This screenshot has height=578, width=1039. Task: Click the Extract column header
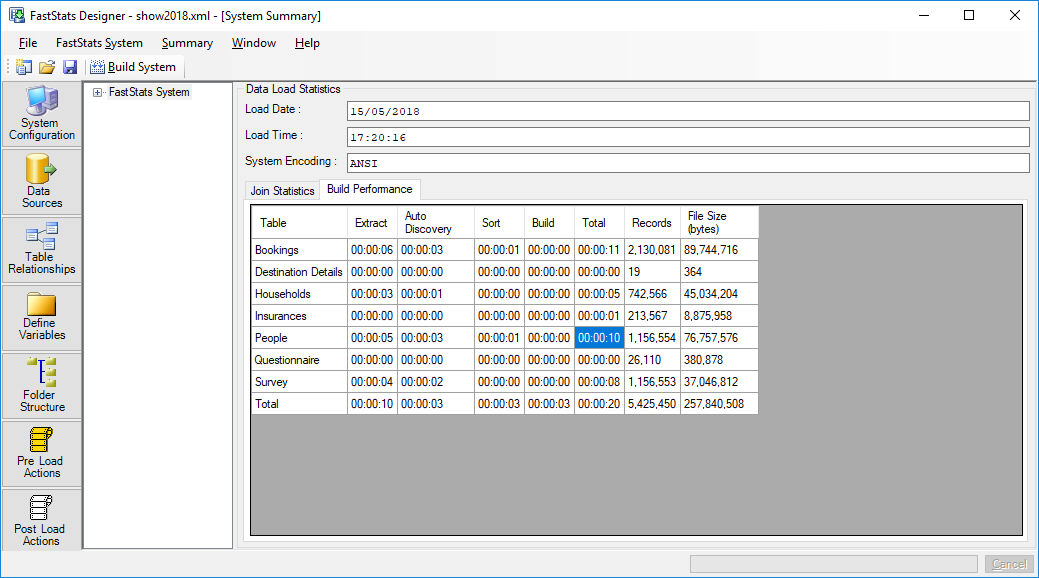[x=372, y=223]
